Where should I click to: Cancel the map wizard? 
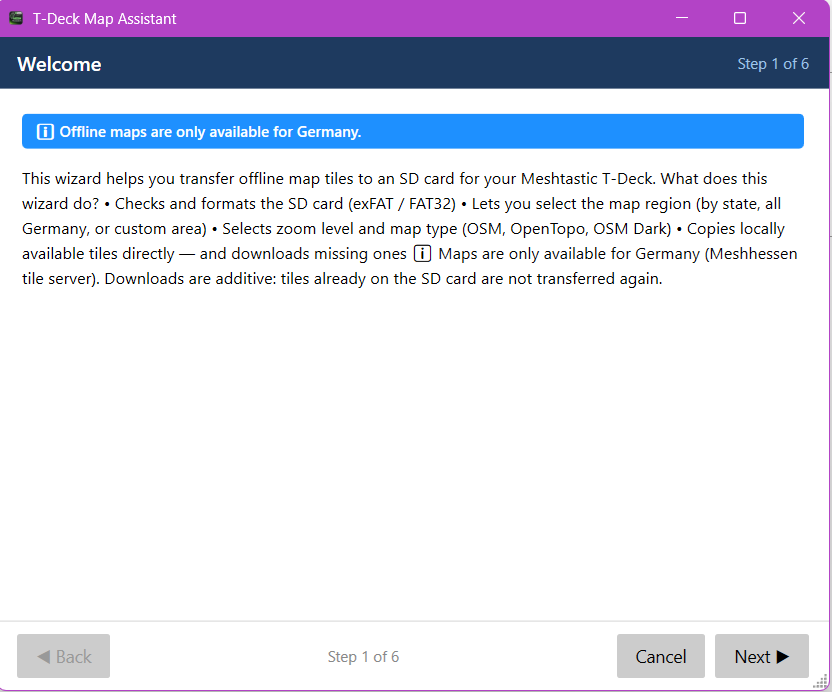point(661,656)
